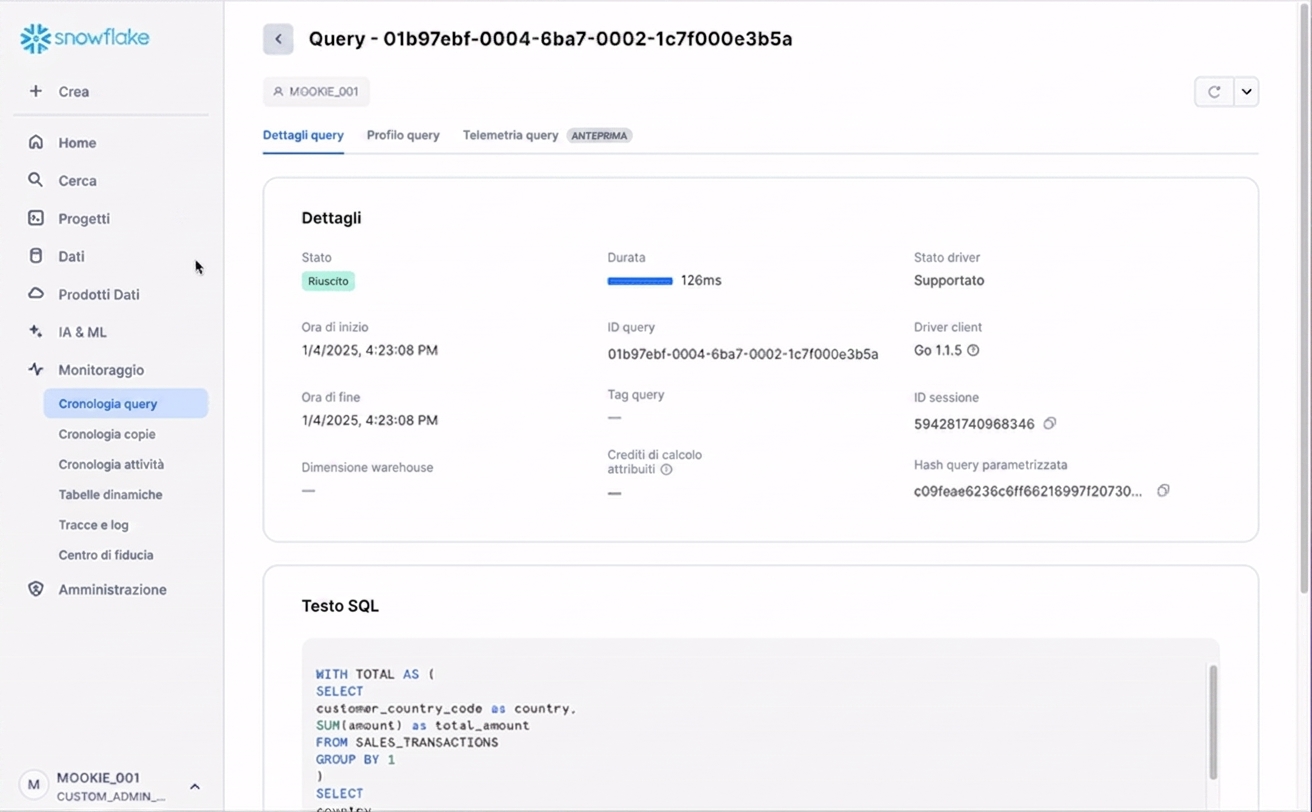Screen dimensions: 1312x812
Task: Click the Snowflake logo
Action: pos(84,38)
